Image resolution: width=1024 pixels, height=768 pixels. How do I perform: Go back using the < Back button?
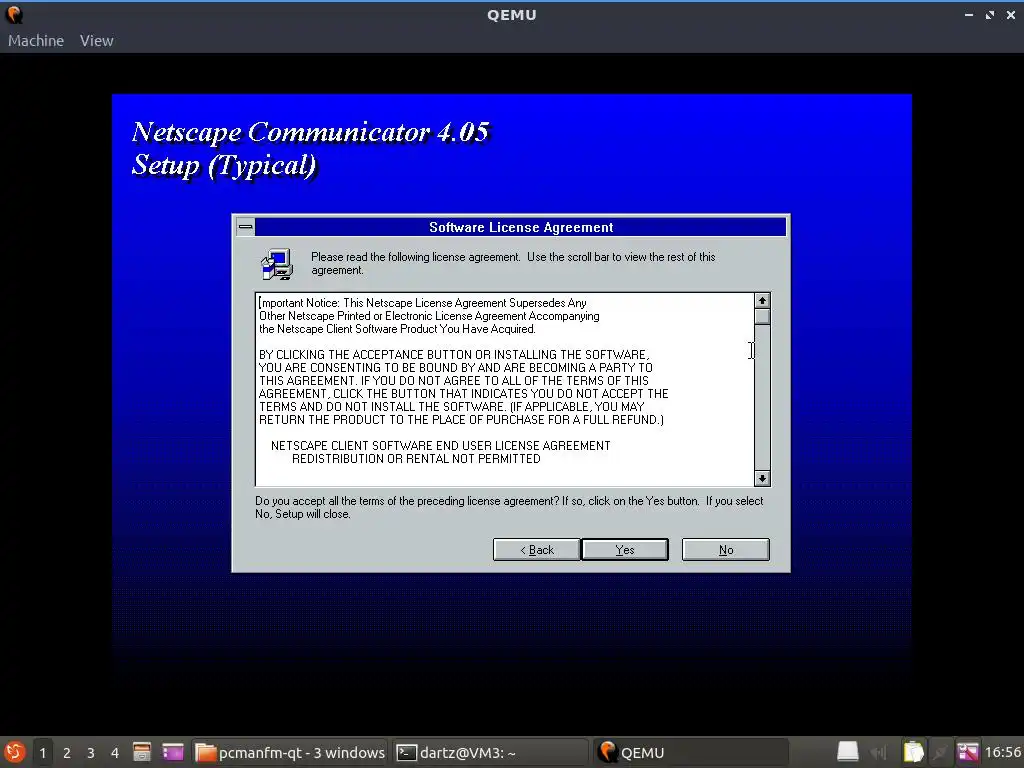[x=536, y=550]
